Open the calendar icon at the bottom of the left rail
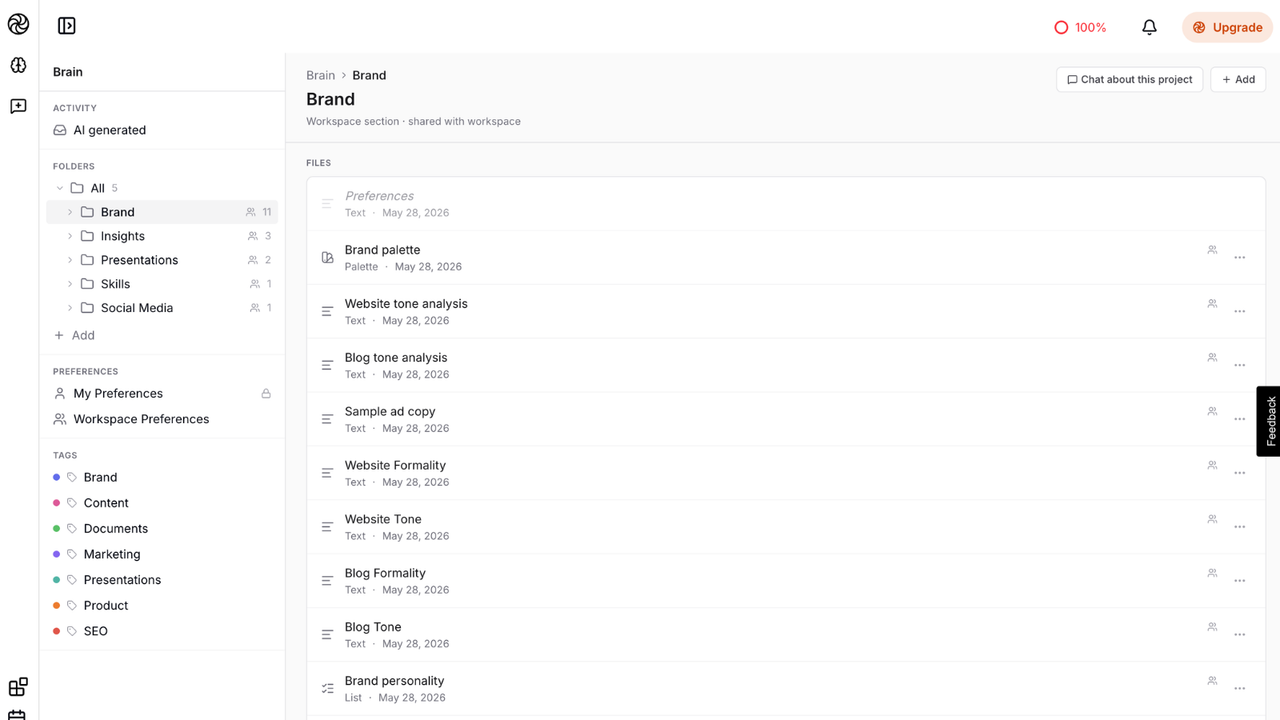 point(18,714)
